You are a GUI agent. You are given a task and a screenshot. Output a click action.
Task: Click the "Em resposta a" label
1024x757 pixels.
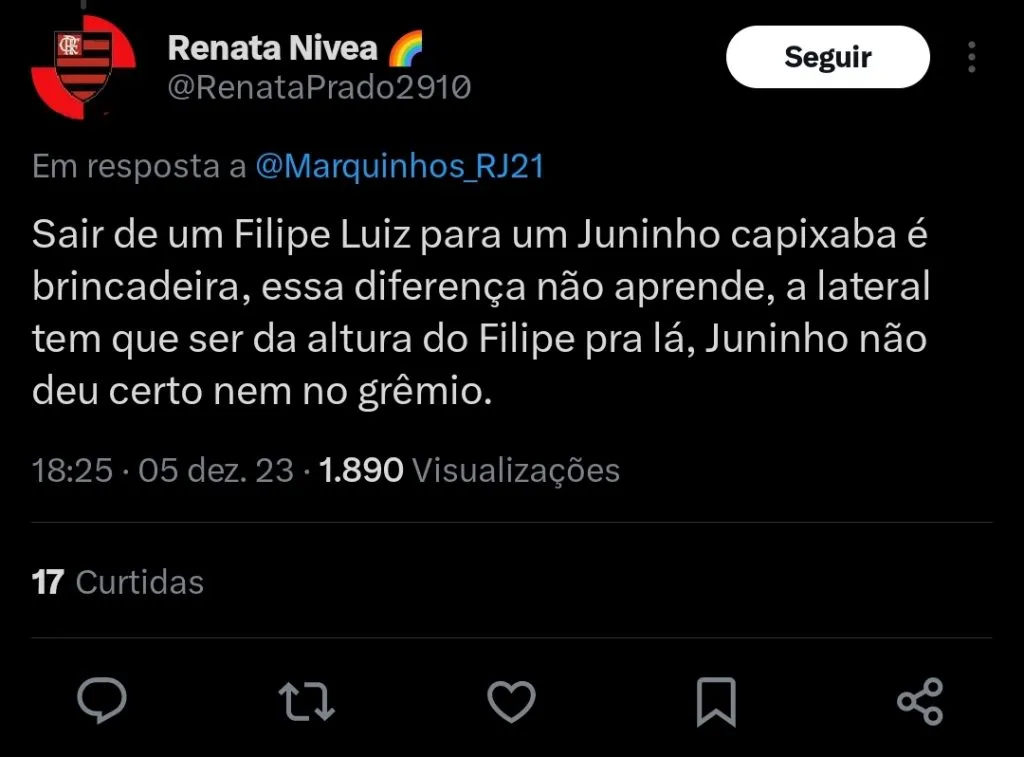139,166
